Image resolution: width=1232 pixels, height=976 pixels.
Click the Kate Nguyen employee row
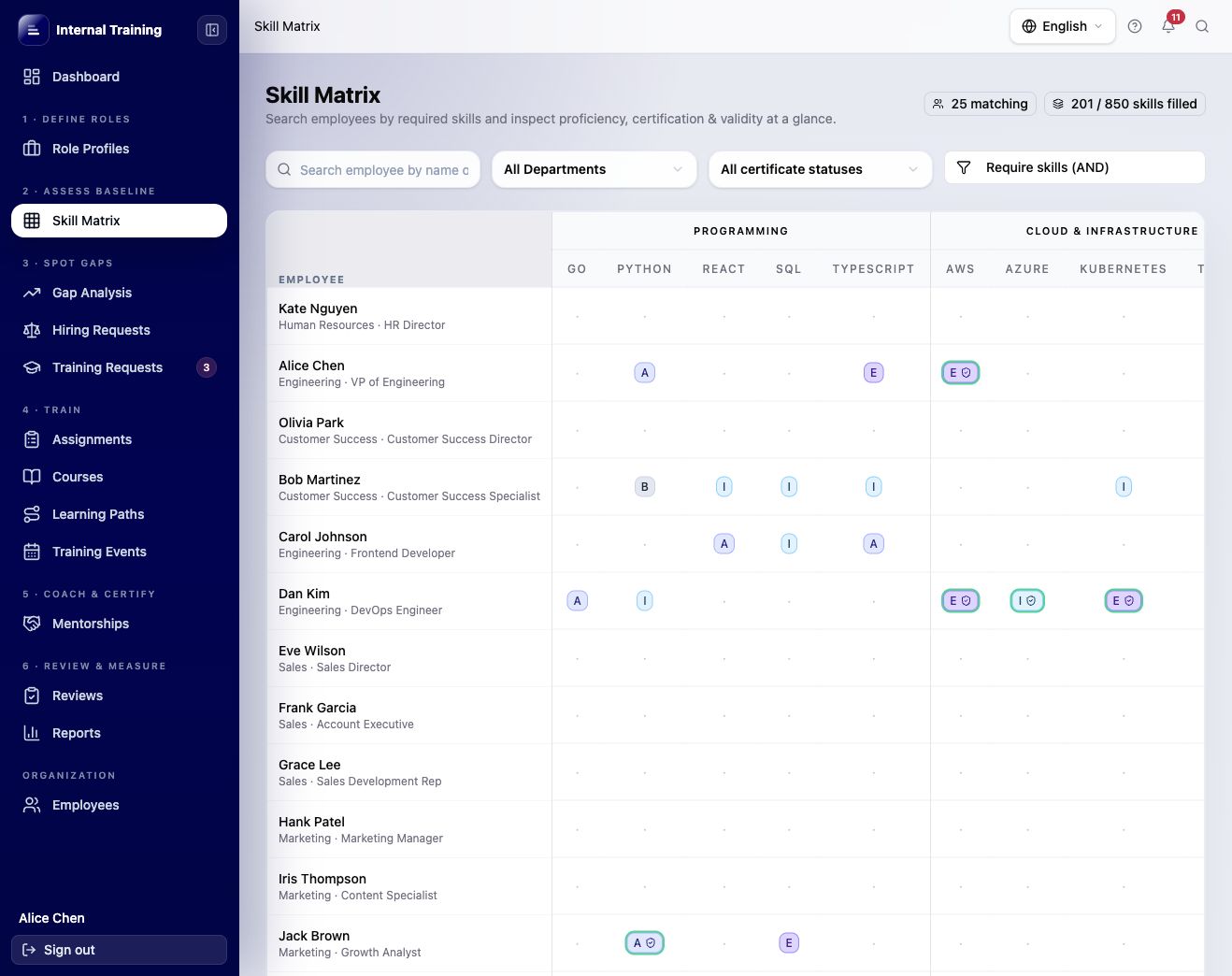click(x=735, y=316)
